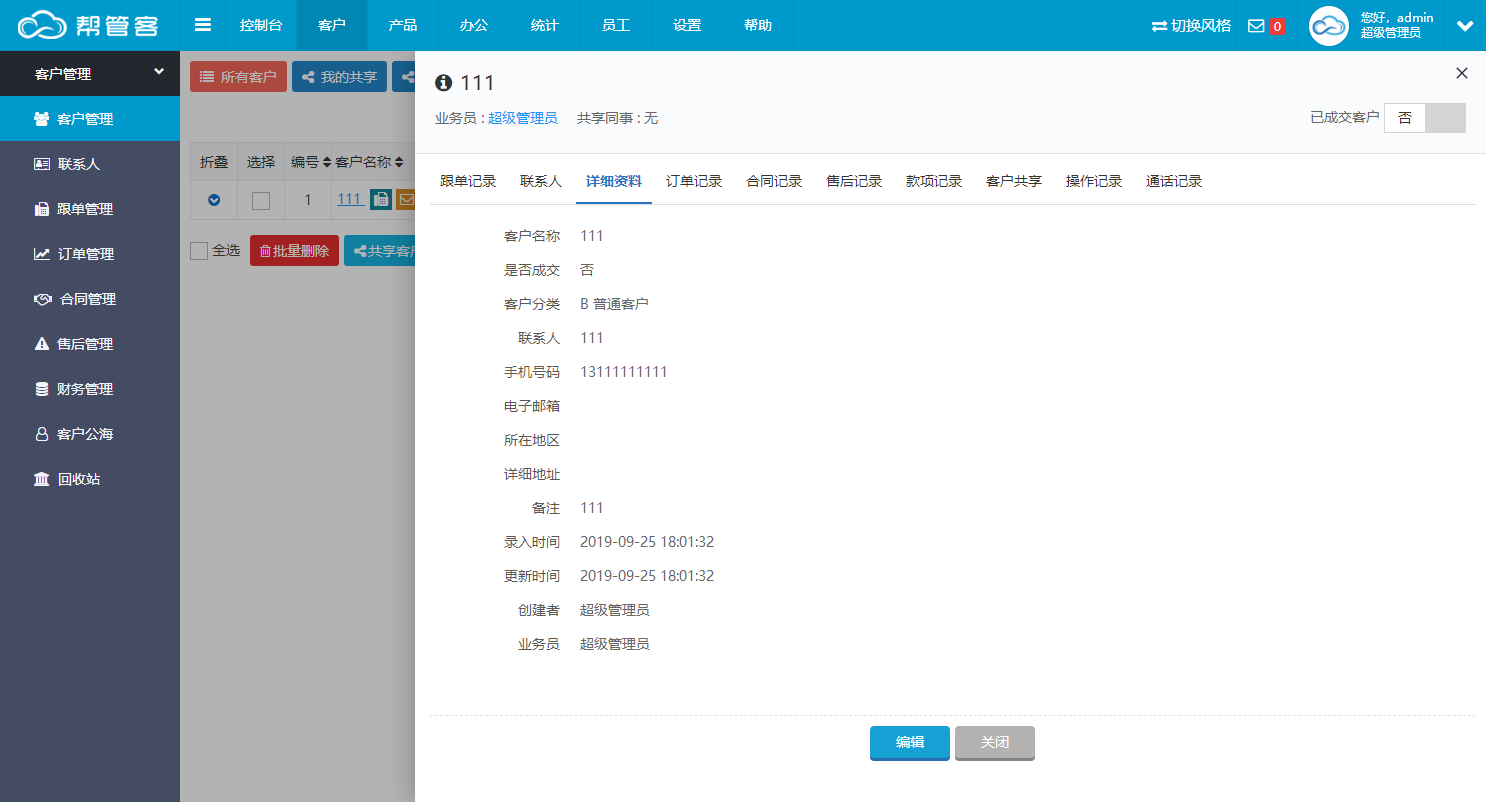Open 跟单管理 in the sidebar

click(x=90, y=209)
